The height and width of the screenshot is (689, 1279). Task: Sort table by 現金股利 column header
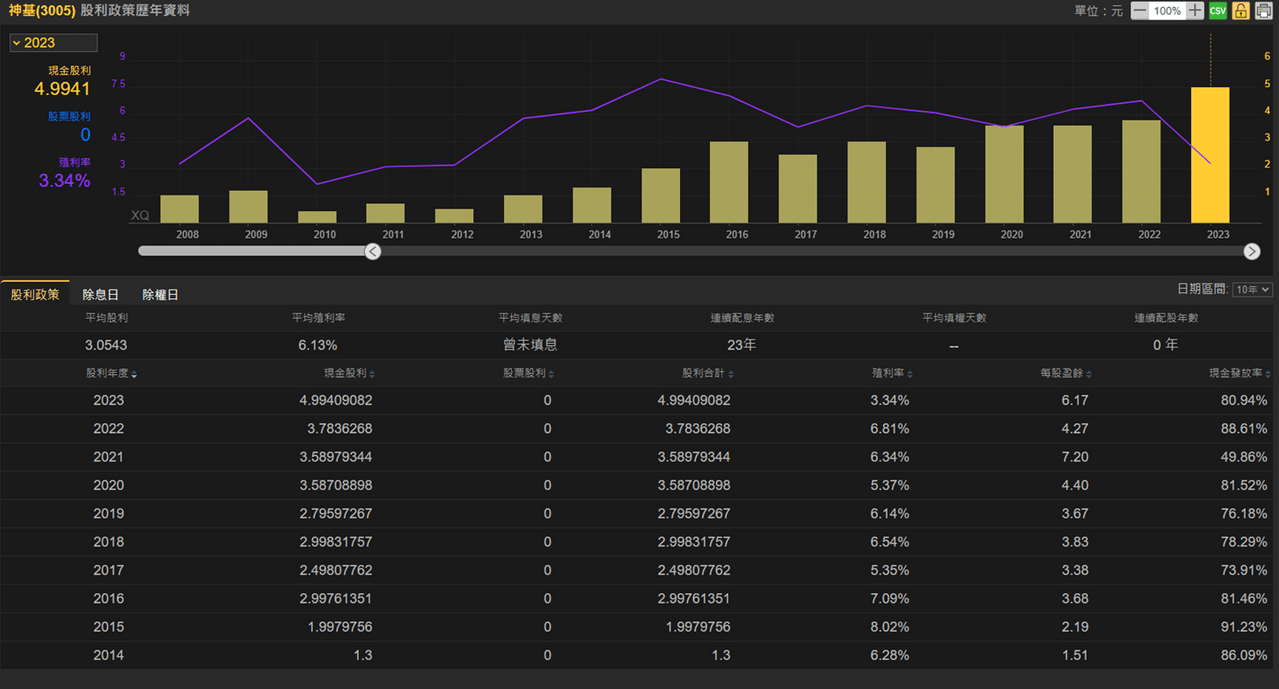[x=348, y=373]
